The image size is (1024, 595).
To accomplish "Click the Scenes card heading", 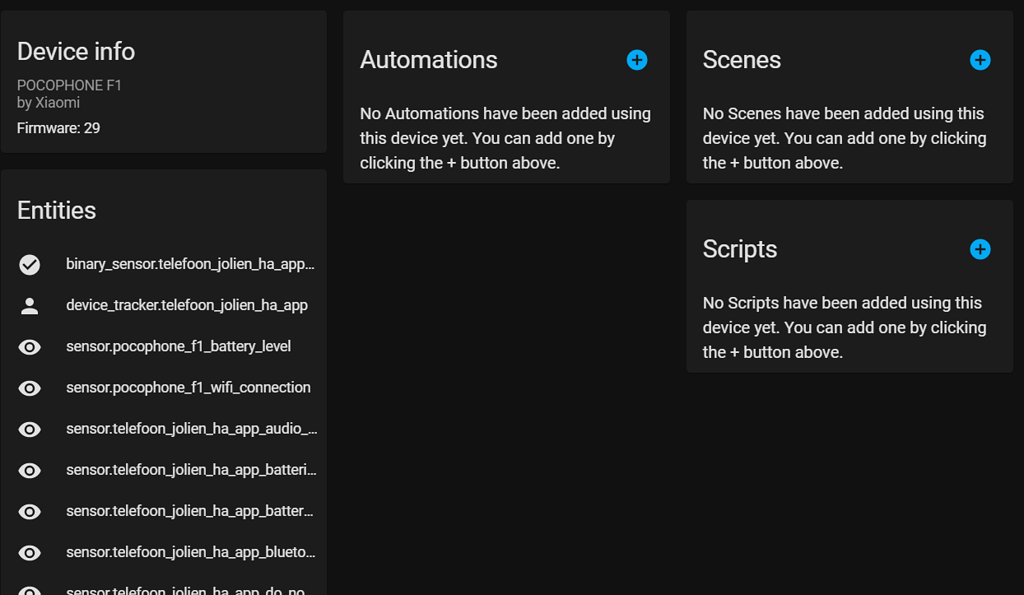I will pyautogui.click(x=741, y=60).
